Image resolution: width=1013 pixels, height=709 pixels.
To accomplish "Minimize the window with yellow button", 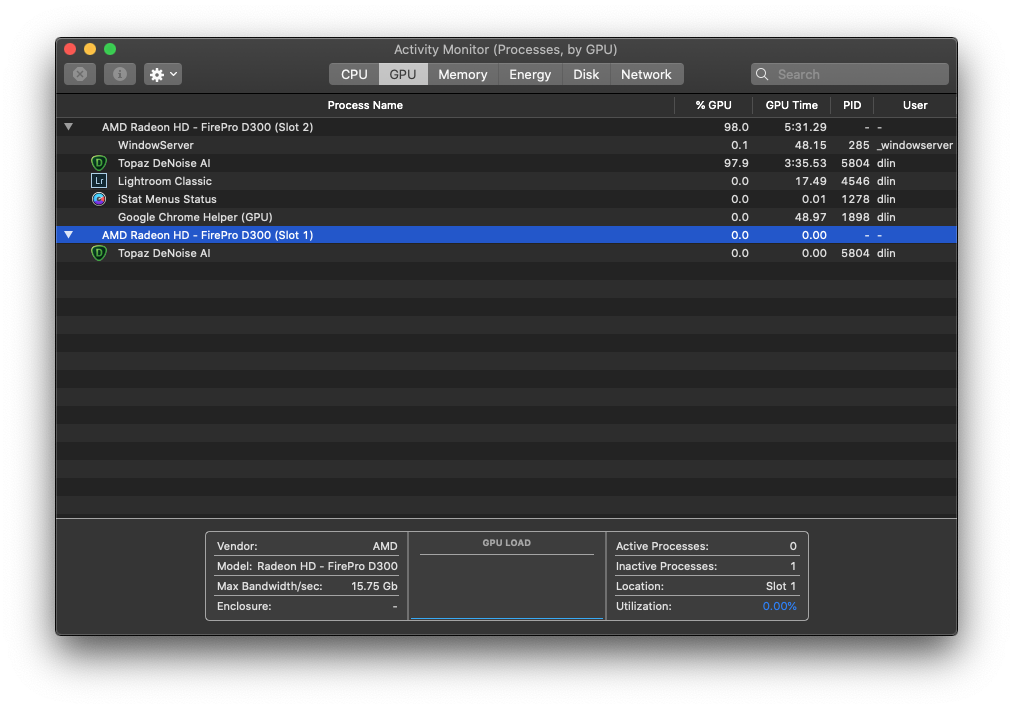I will pos(90,49).
